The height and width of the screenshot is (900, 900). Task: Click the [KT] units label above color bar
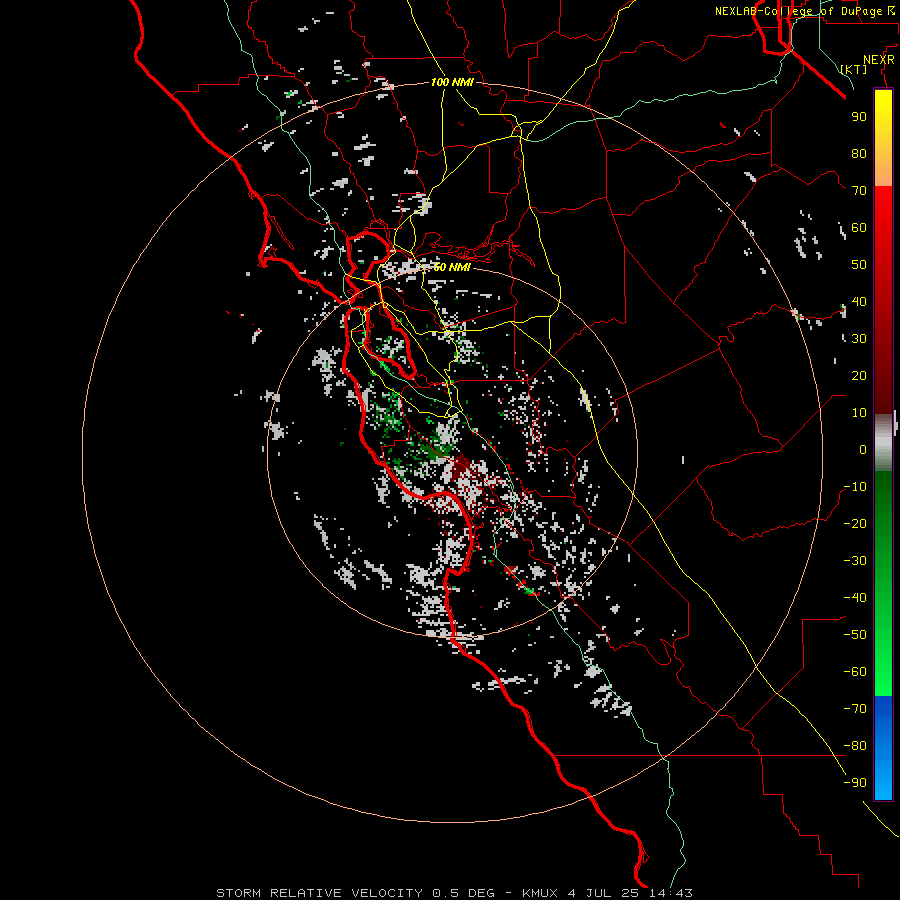[854, 69]
